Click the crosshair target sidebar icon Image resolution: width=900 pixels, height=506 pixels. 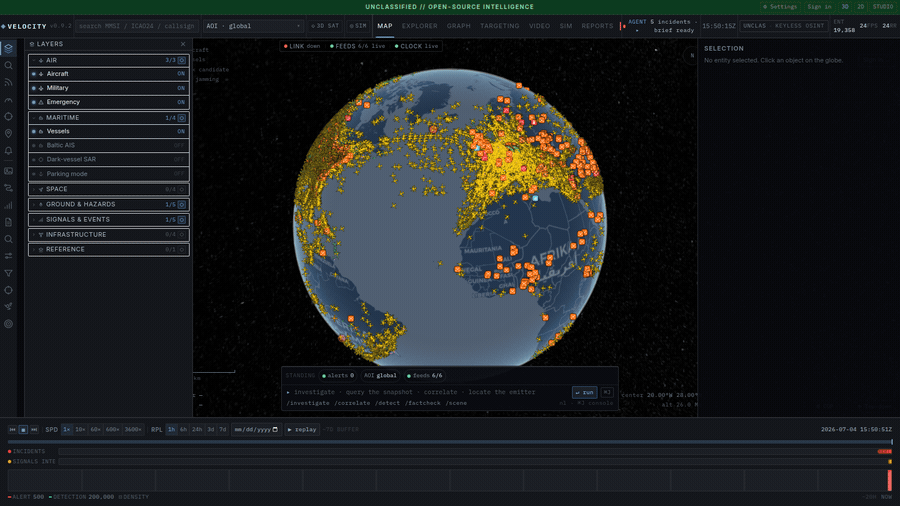click(9, 116)
